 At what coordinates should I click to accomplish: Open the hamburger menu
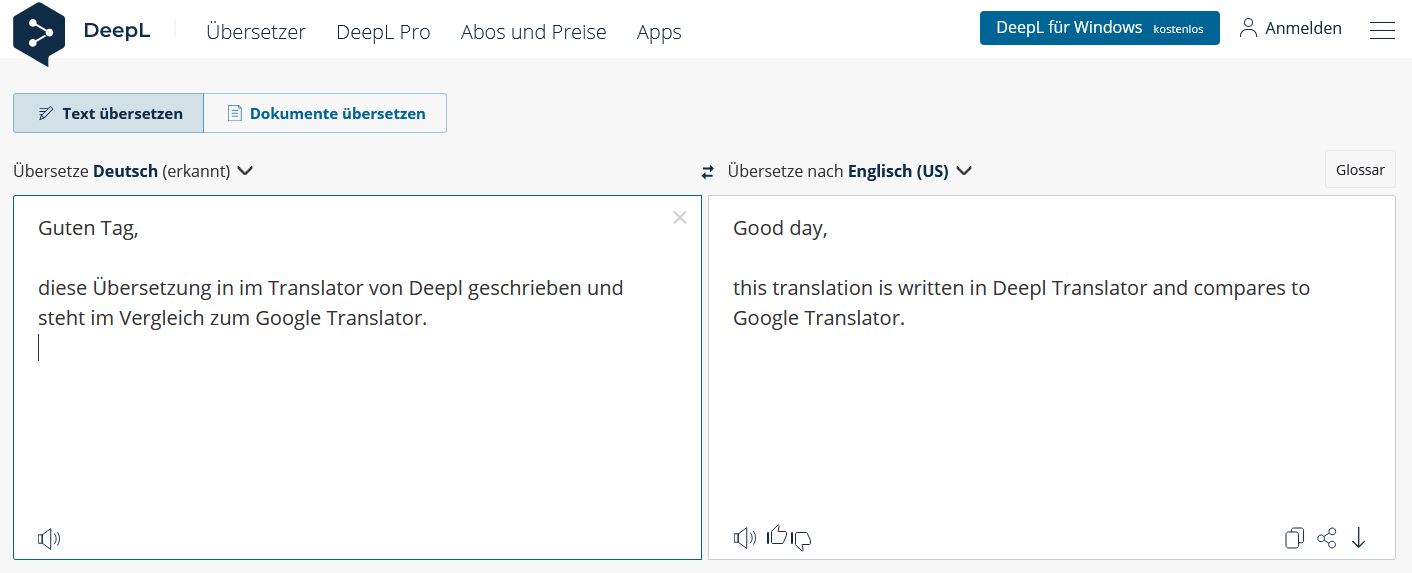(1382, 30)
